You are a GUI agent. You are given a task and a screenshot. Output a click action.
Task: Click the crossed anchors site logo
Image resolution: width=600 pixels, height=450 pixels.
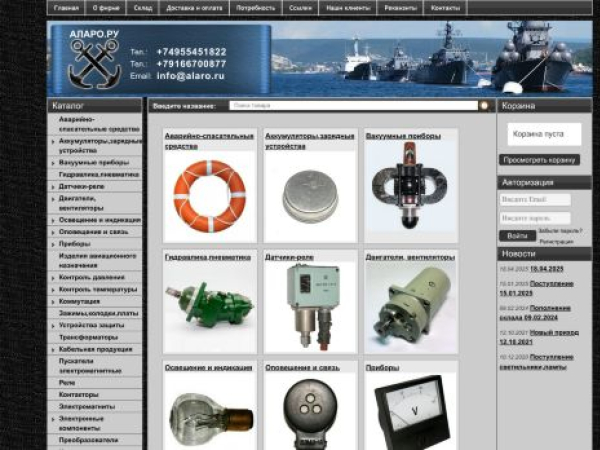(x=94, y=62)
